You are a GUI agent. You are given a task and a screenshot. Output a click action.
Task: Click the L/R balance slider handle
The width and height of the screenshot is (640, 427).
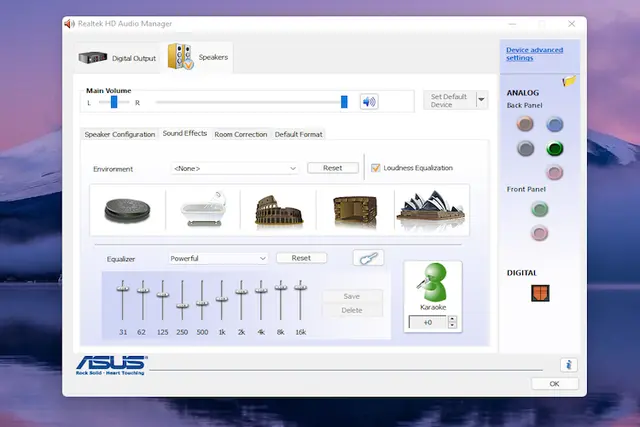pyautogui.click(x=114, y=102)
